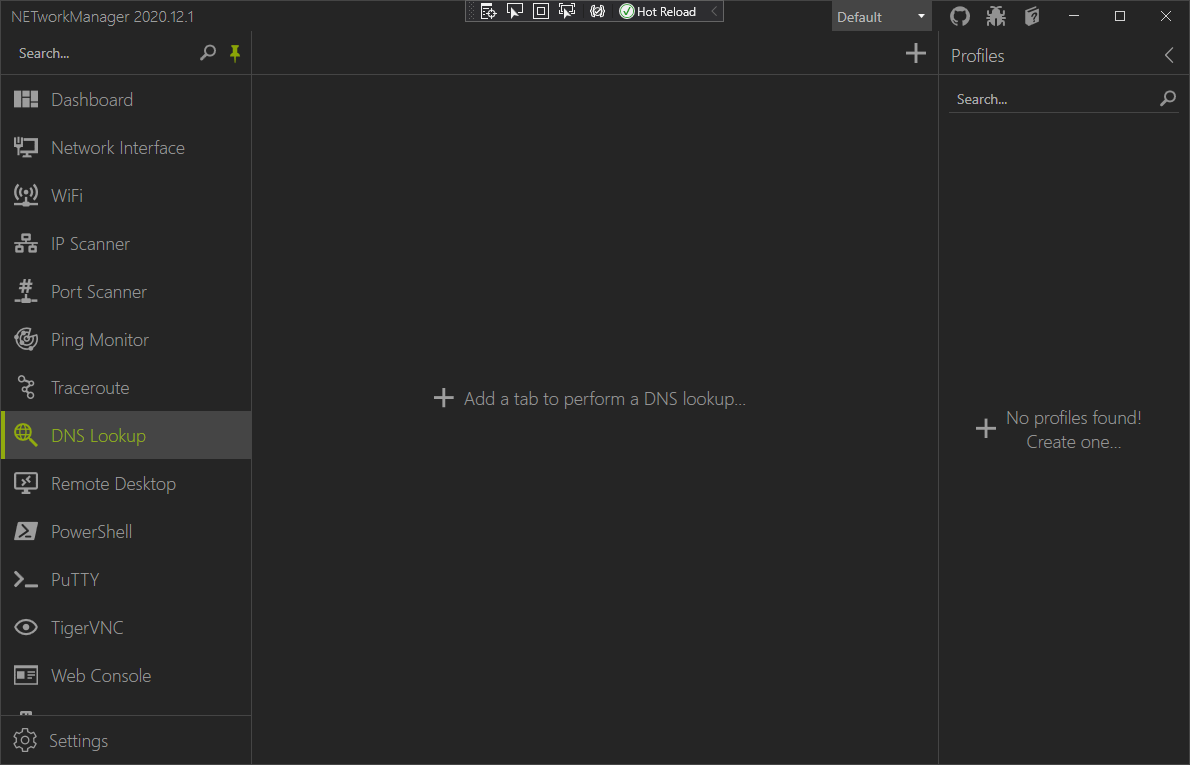Collapse the debug toolbar with chevron

click(x=714, y=11)
